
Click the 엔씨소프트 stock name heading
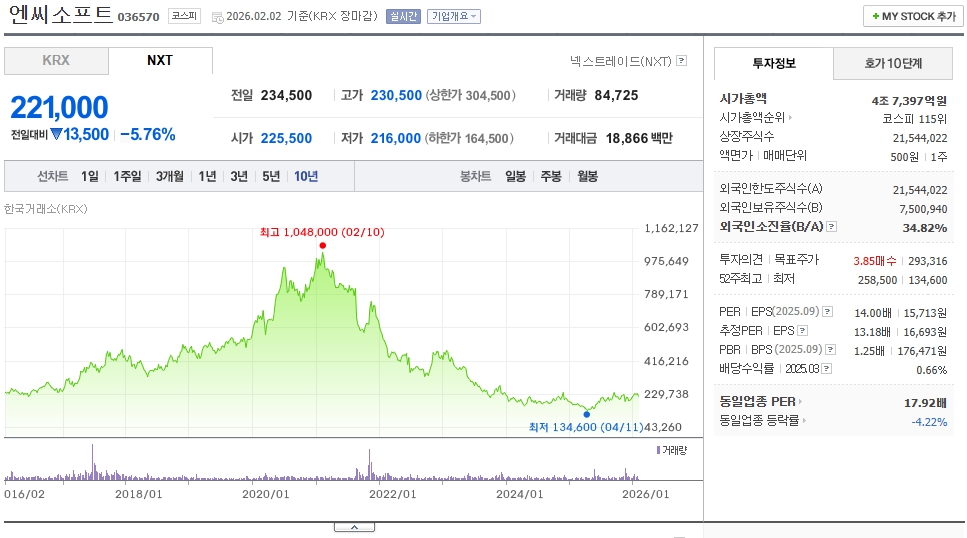60,14
